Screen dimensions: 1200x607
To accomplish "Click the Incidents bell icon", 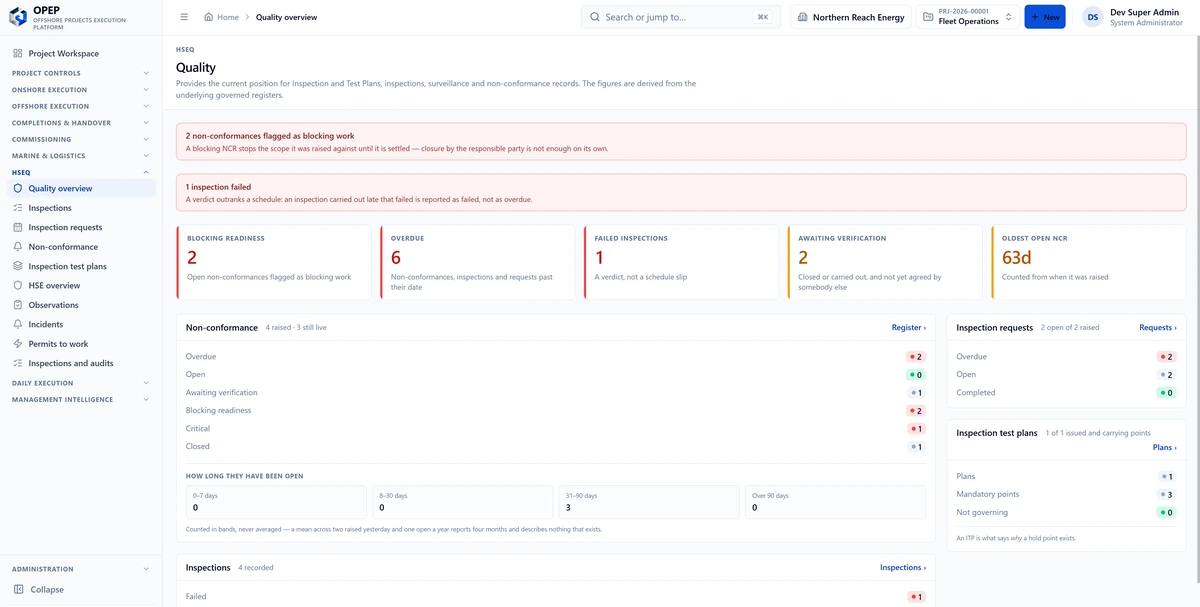I will (18, 324).
